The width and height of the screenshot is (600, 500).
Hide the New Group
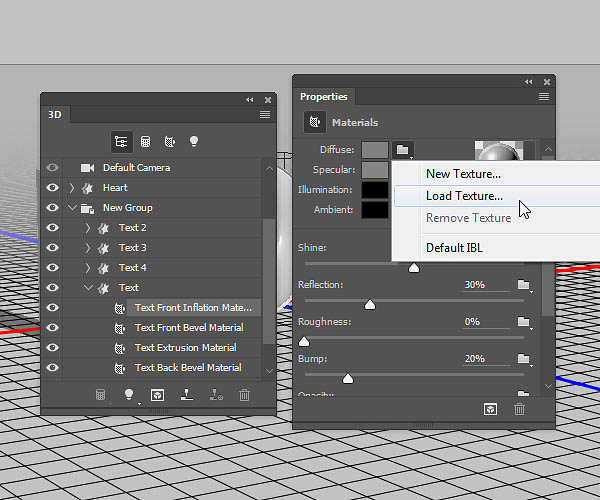coord(52,207)
